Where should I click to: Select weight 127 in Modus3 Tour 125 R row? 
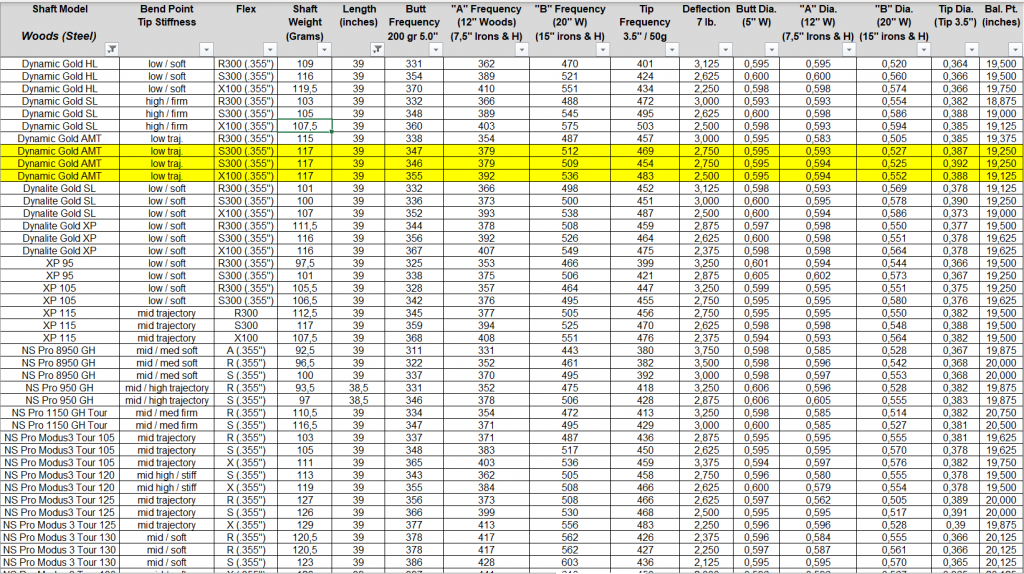[305, 500]
